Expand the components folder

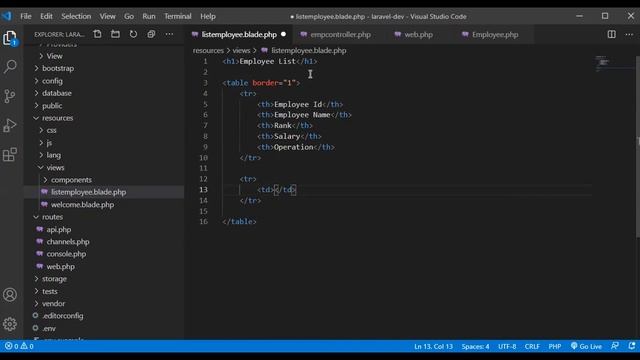tap(71, 180)
